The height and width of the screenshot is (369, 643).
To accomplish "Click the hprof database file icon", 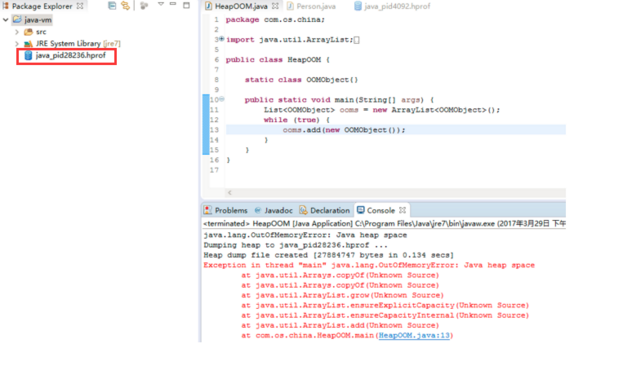I will 28,55.
